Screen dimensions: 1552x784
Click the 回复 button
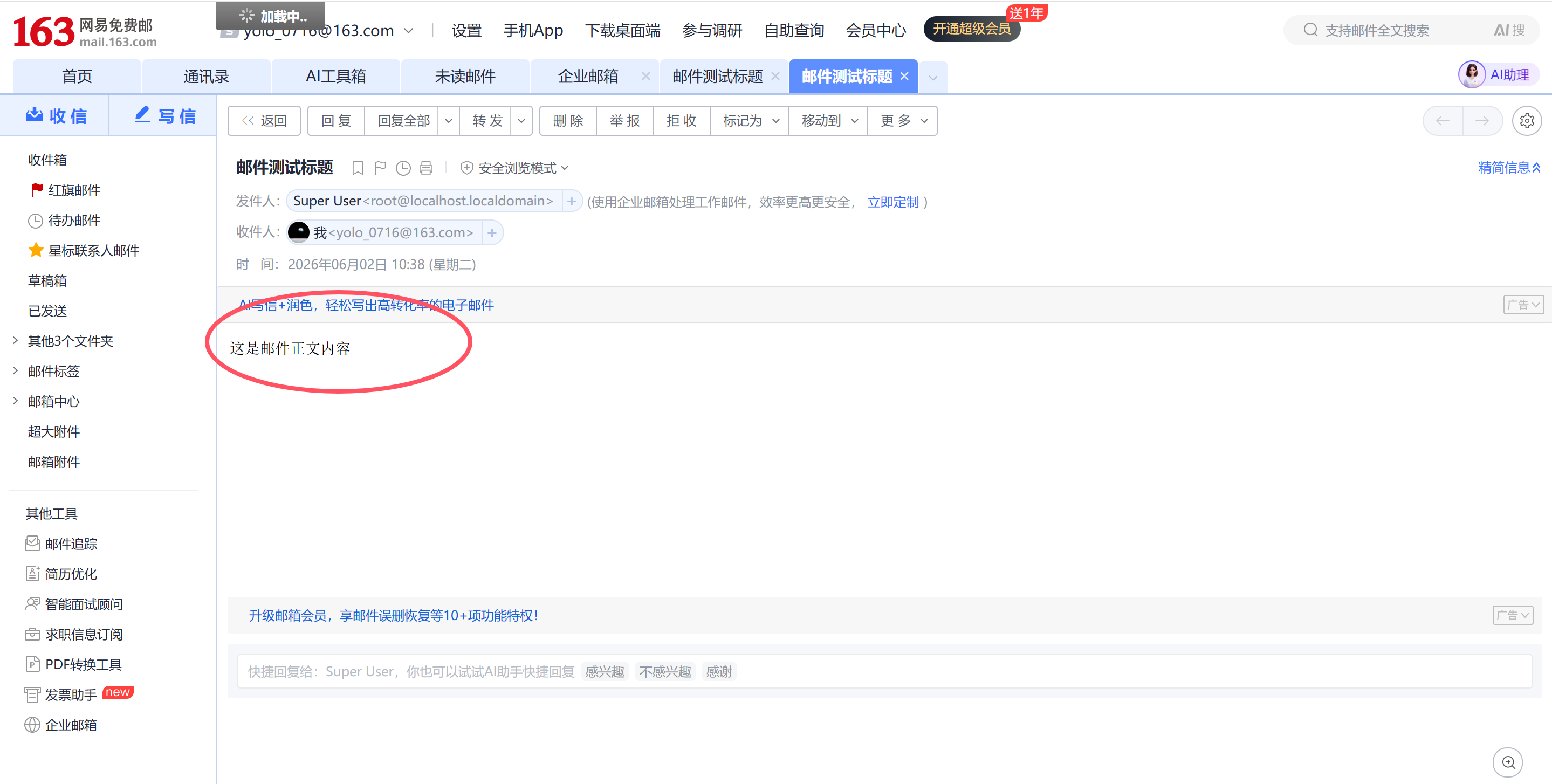(336, 121)
